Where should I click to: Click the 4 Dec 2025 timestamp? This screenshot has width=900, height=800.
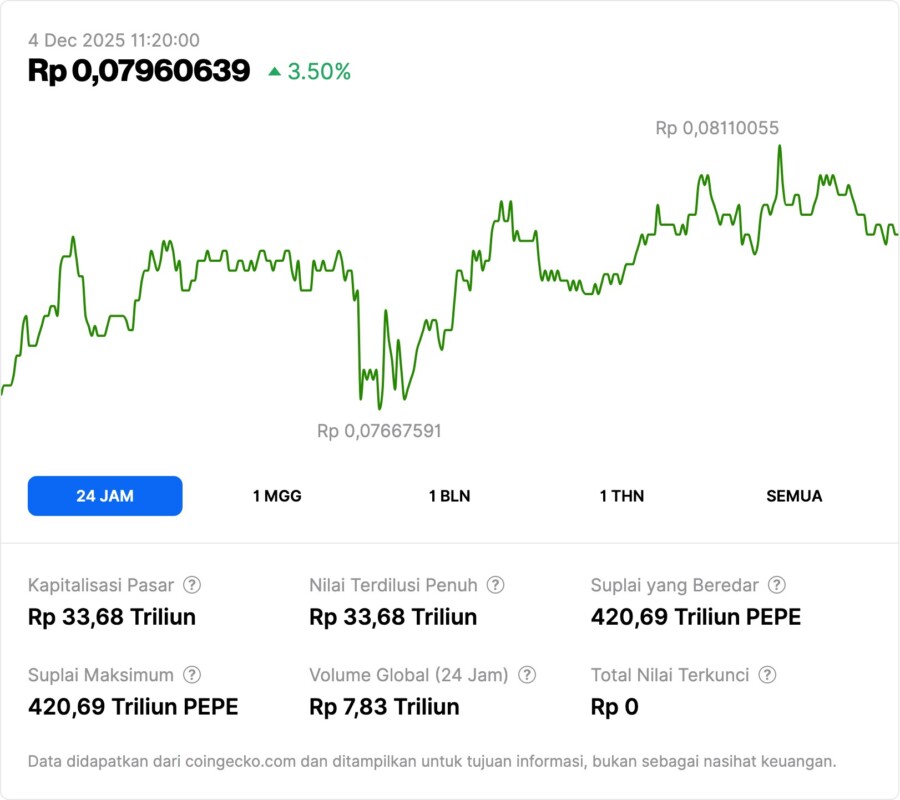point(114,40)
